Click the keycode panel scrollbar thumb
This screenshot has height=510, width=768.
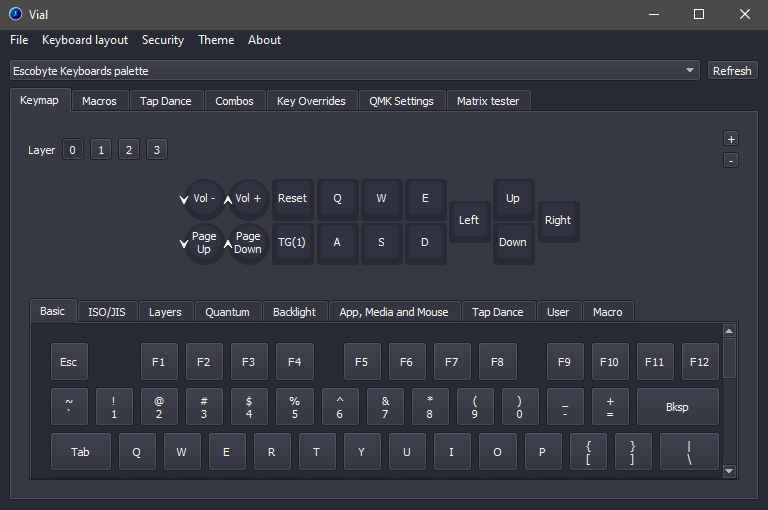(729, 358)
